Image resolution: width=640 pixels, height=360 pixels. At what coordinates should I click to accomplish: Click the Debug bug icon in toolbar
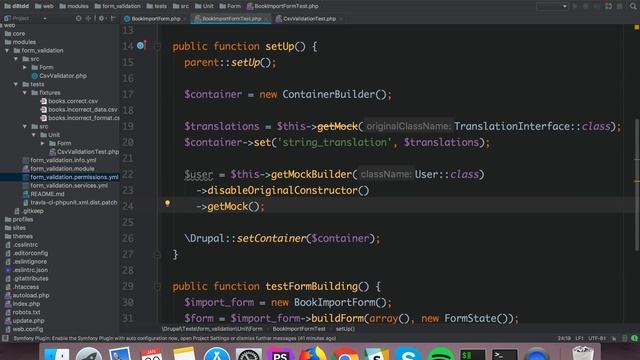(586, 6)
